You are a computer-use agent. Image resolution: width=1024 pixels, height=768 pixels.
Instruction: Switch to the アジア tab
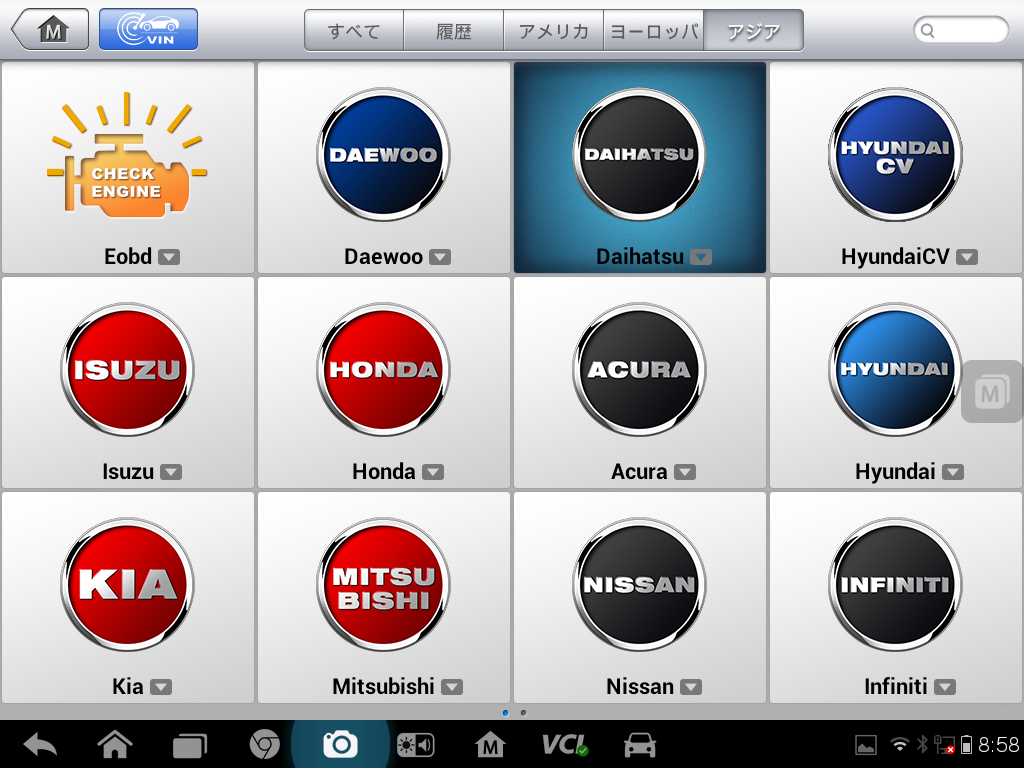(x=754, y=31)
